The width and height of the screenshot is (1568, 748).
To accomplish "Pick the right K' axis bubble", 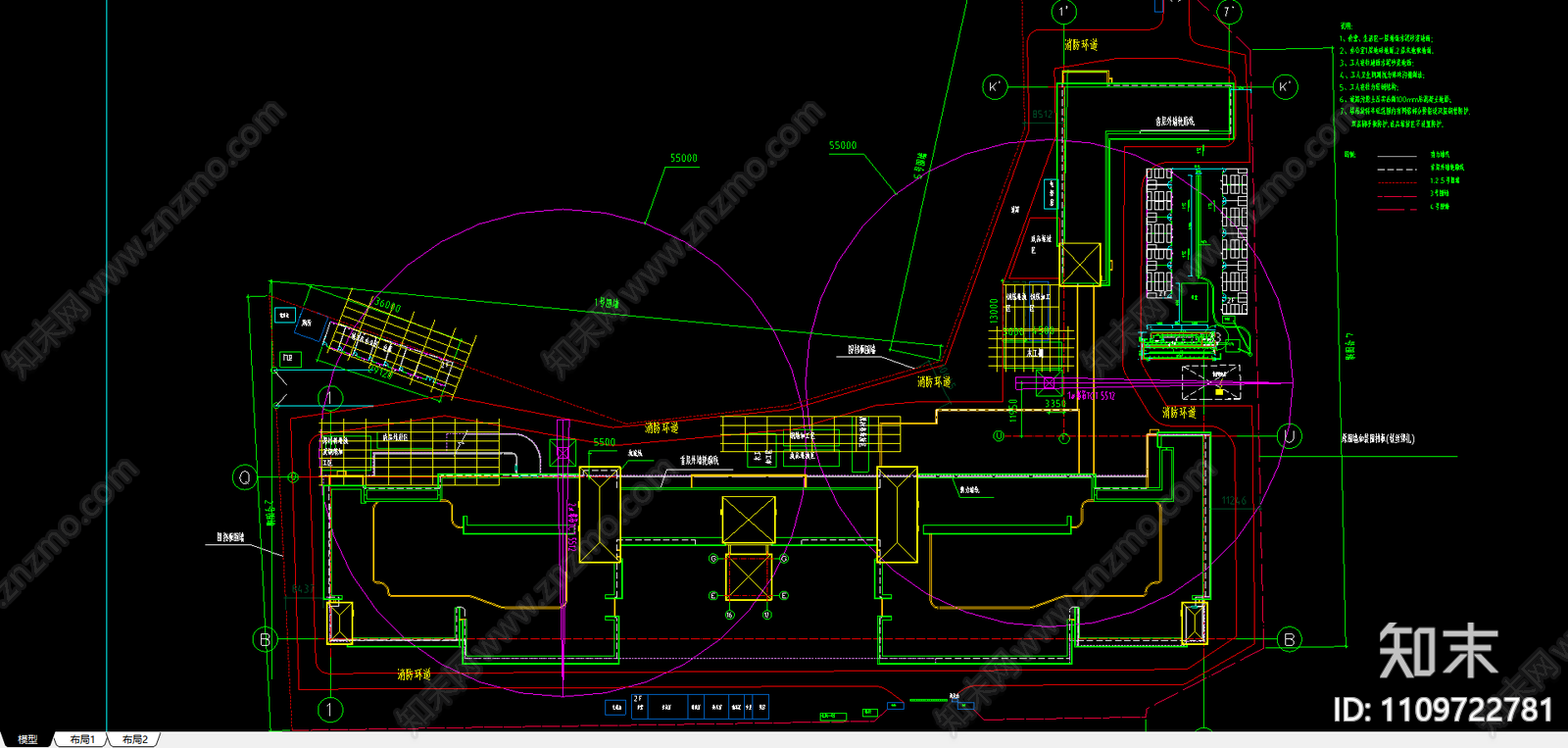I will click(1285, 87).
